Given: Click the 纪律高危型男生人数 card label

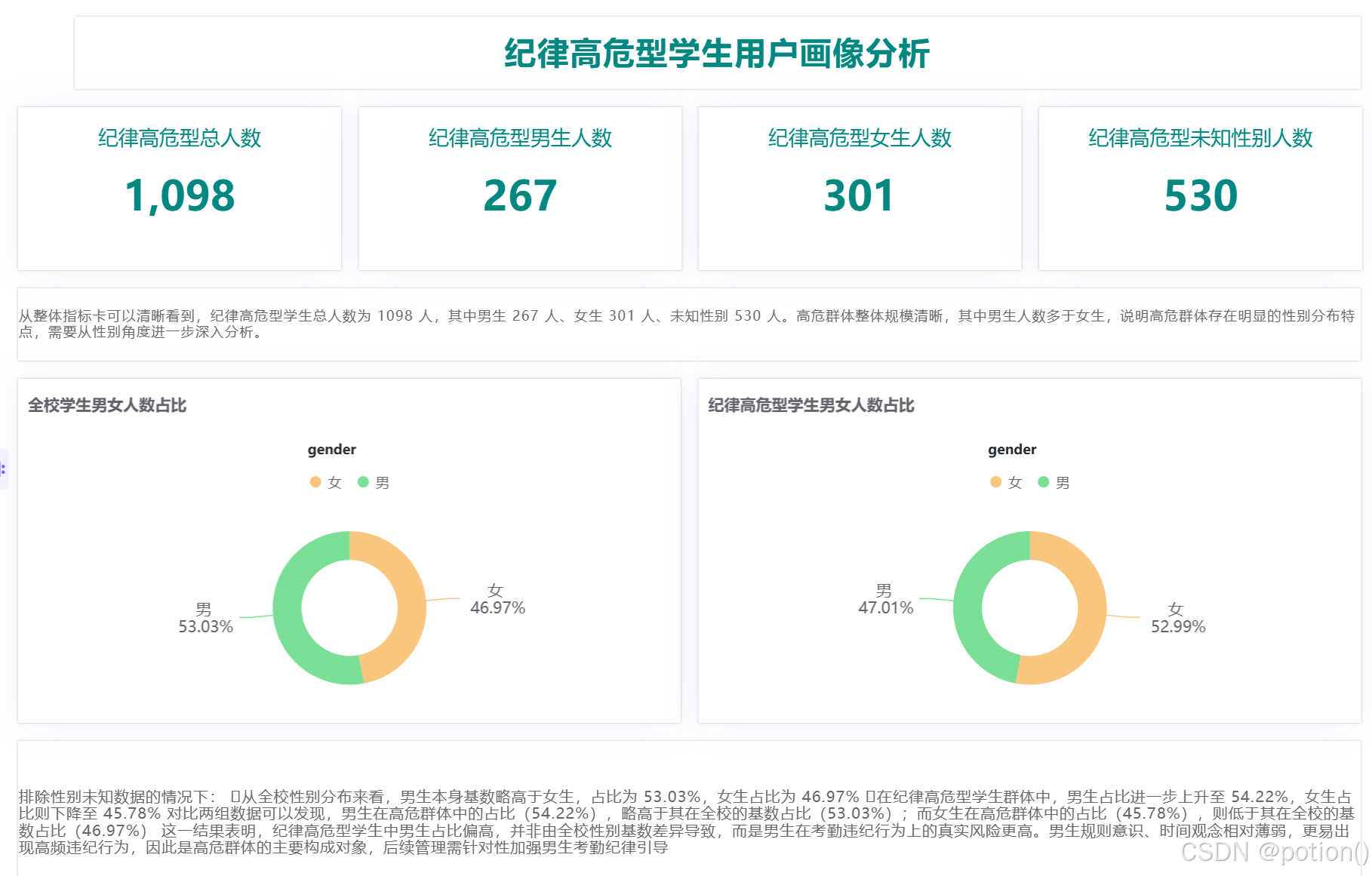Looking at the screenshot, I should [520, 138].
